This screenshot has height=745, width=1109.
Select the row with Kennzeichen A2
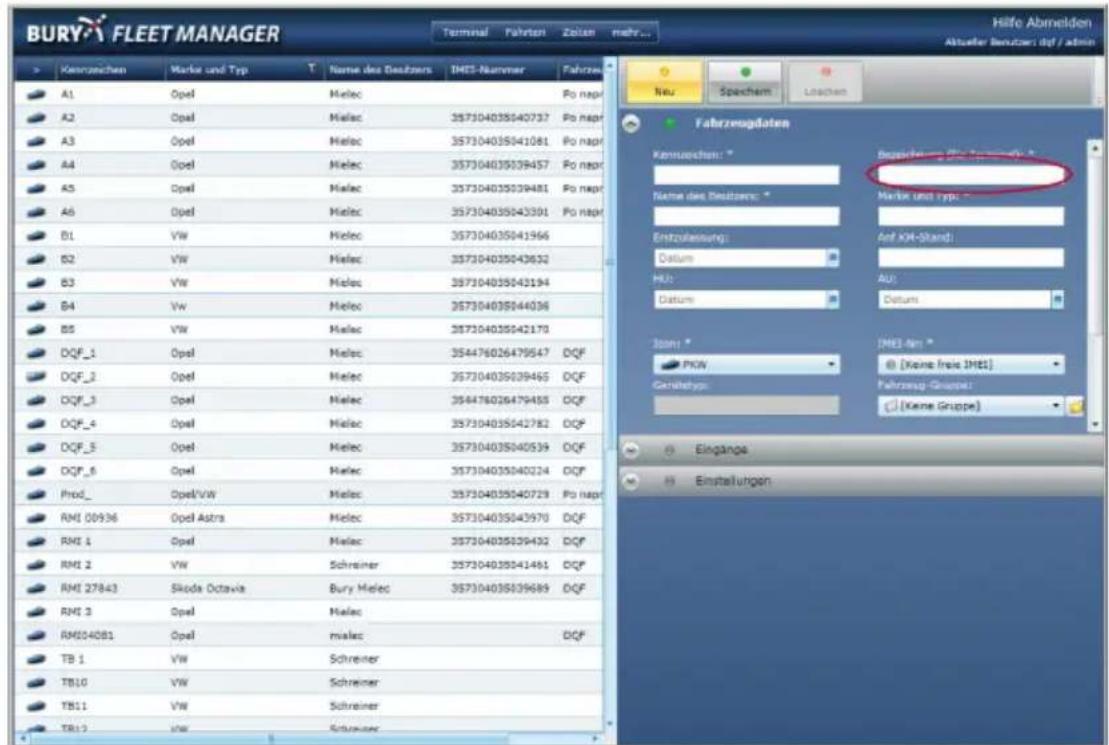(x=309, y=117)
